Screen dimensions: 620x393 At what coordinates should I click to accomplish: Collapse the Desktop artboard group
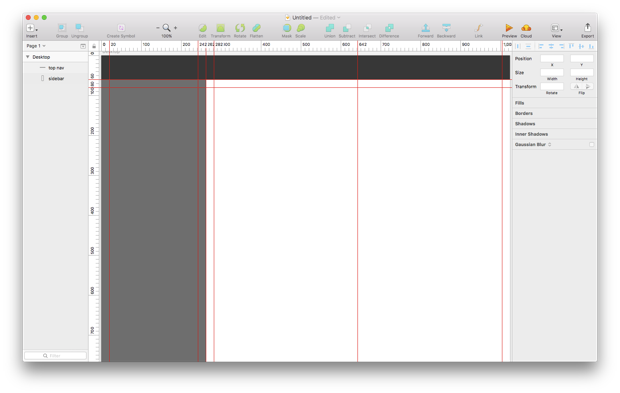click(x=28, y=57)
